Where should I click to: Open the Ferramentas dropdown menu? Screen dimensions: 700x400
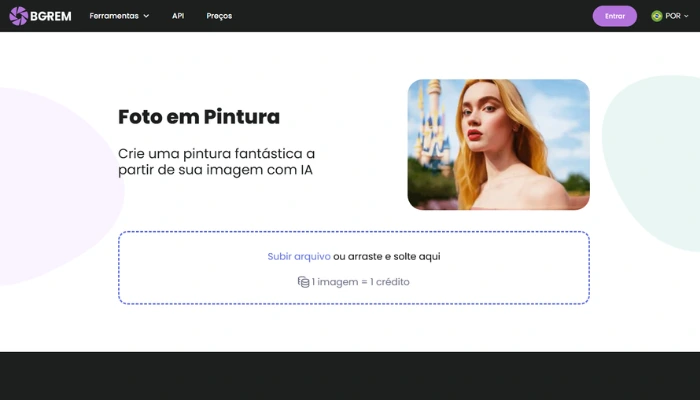[x=119, y=16]
